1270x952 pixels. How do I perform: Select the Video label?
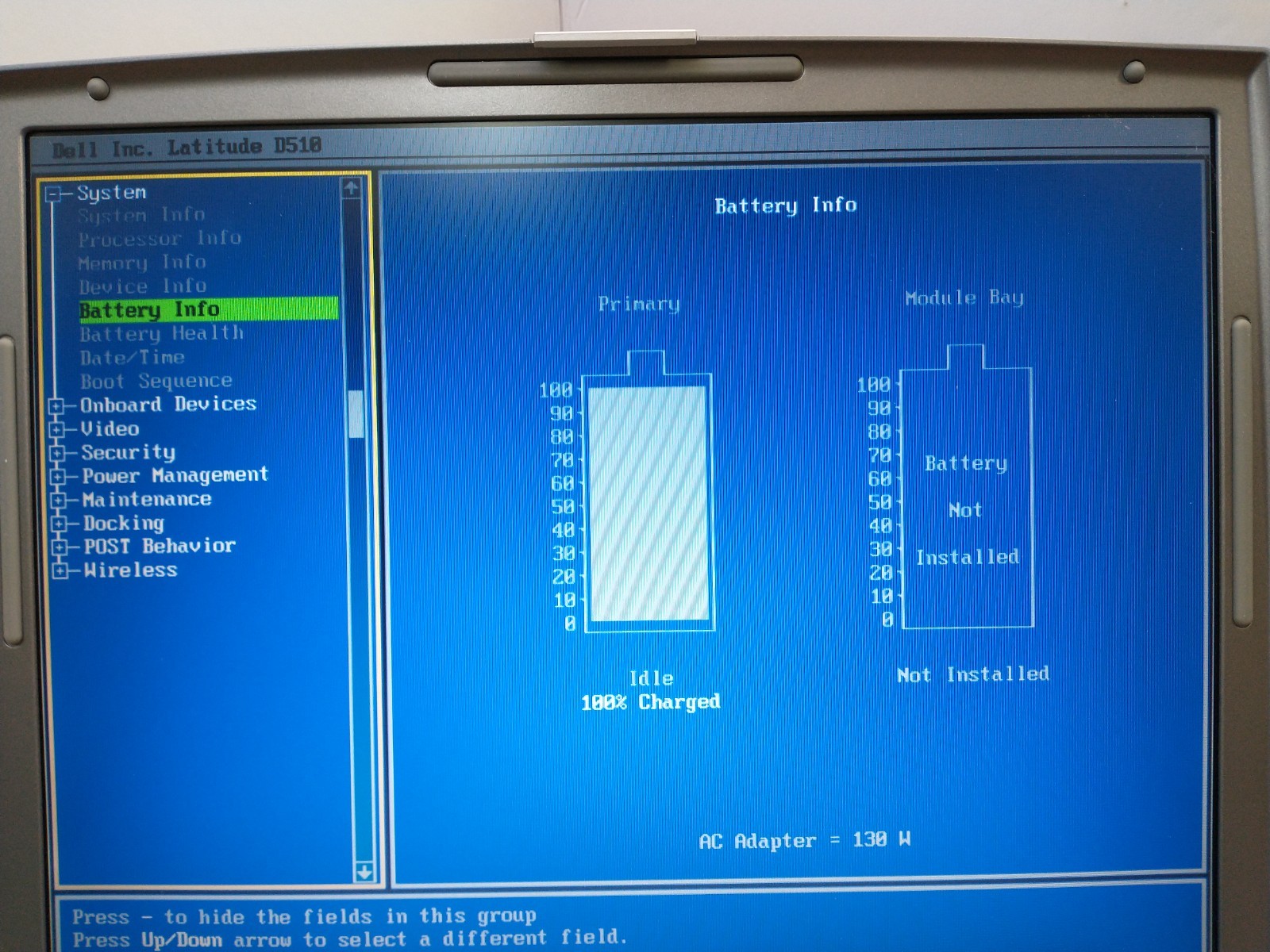point(110,429)
